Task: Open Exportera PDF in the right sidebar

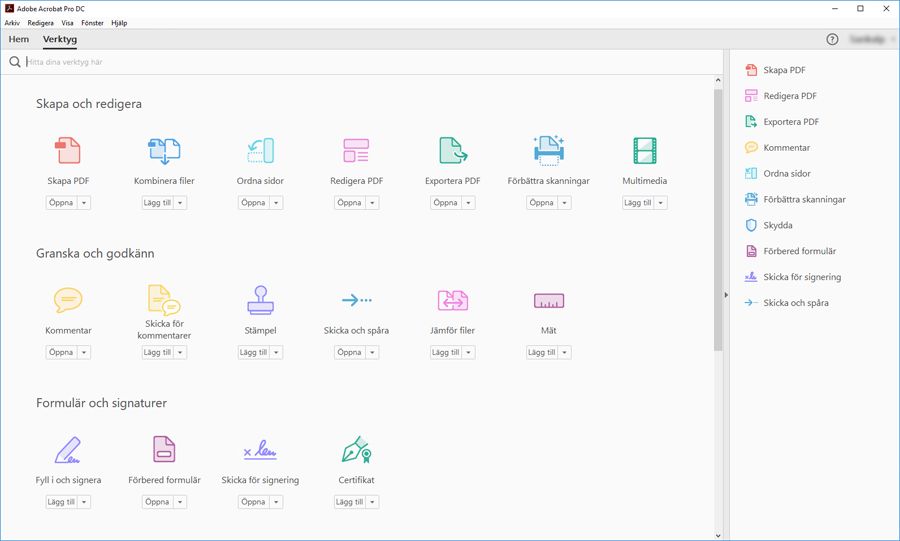Action: pos(782,122)
